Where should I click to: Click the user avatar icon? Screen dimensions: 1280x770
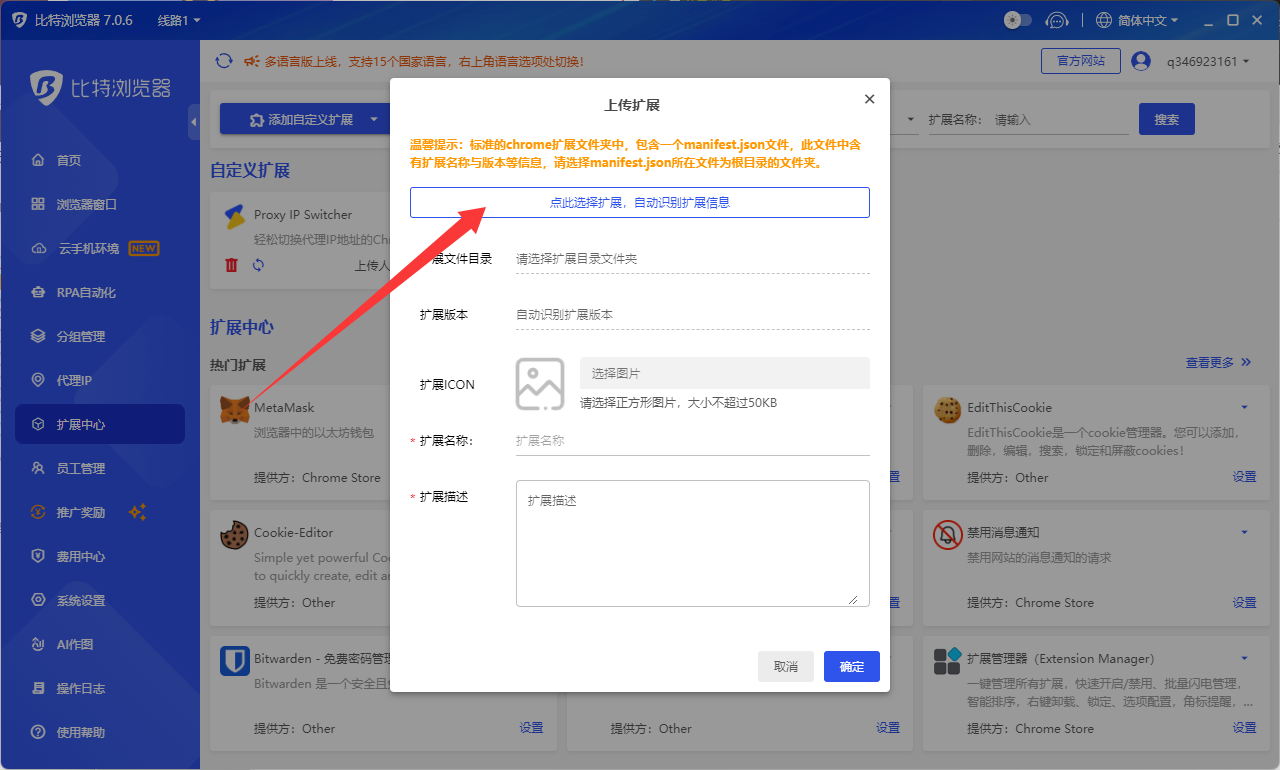tap(1141, 61)
